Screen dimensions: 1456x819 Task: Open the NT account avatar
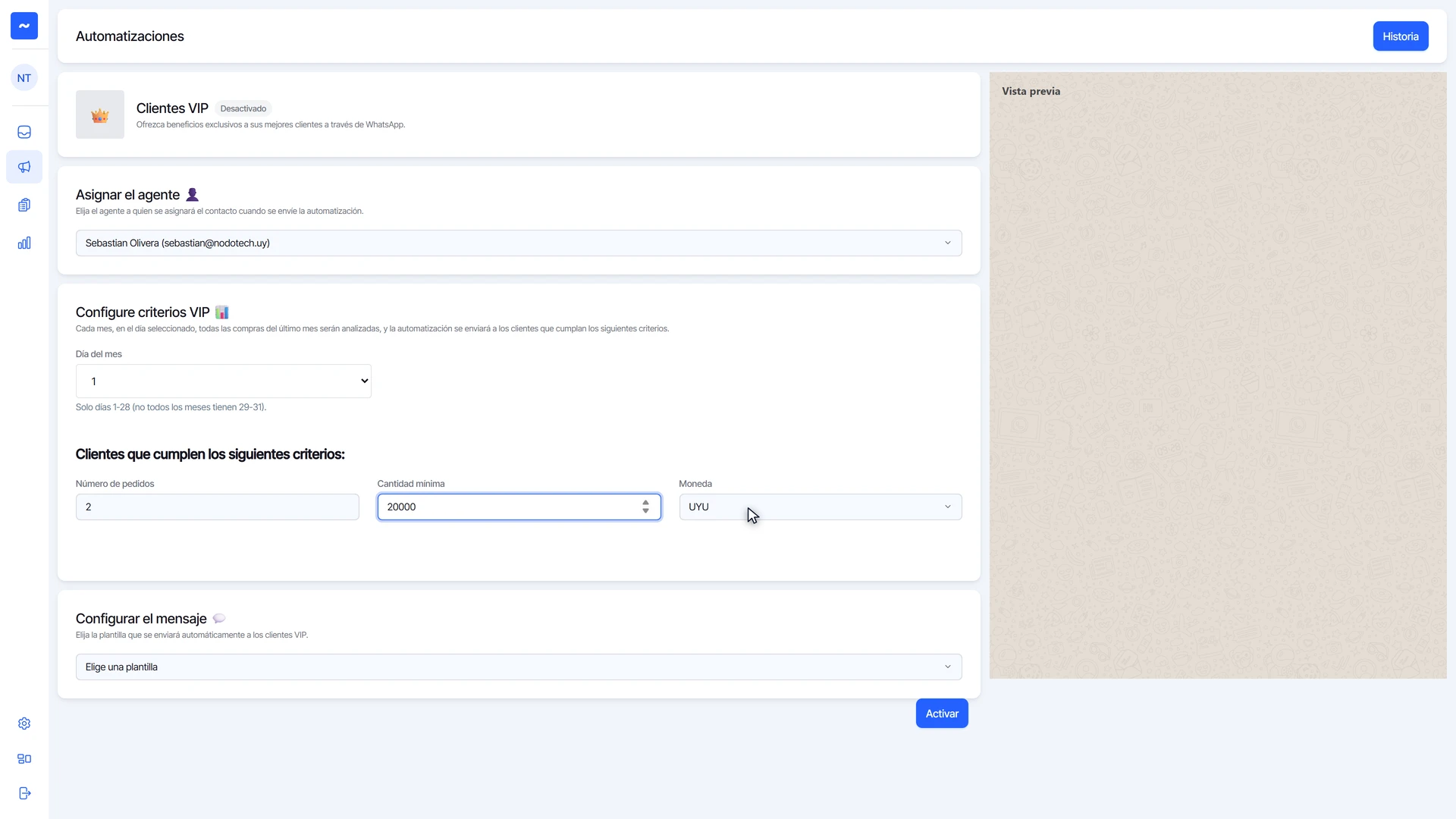pyautogui.click(x=24, y=78)
